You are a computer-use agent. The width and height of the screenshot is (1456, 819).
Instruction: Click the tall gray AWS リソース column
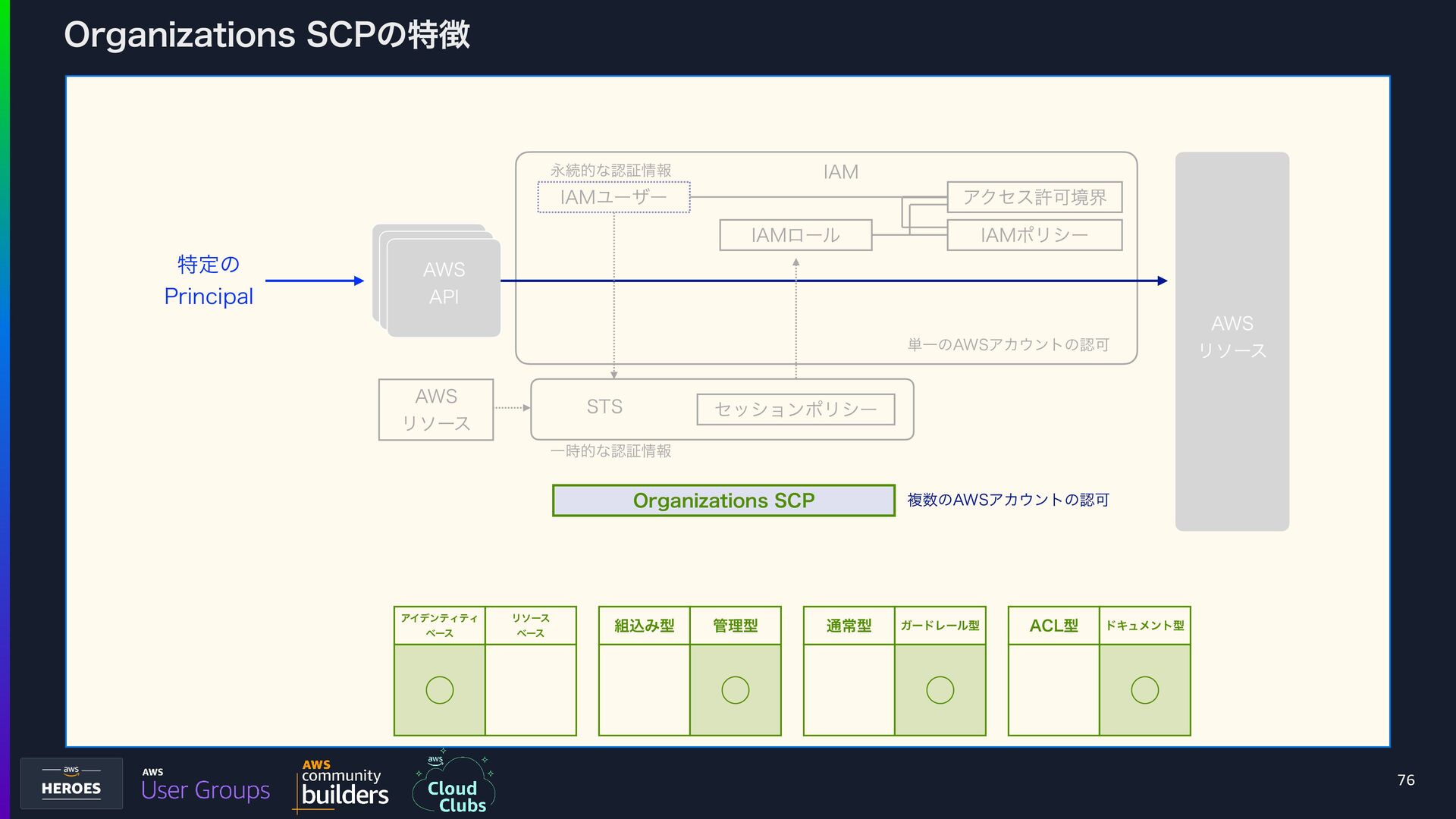[x=1232, y=341]
